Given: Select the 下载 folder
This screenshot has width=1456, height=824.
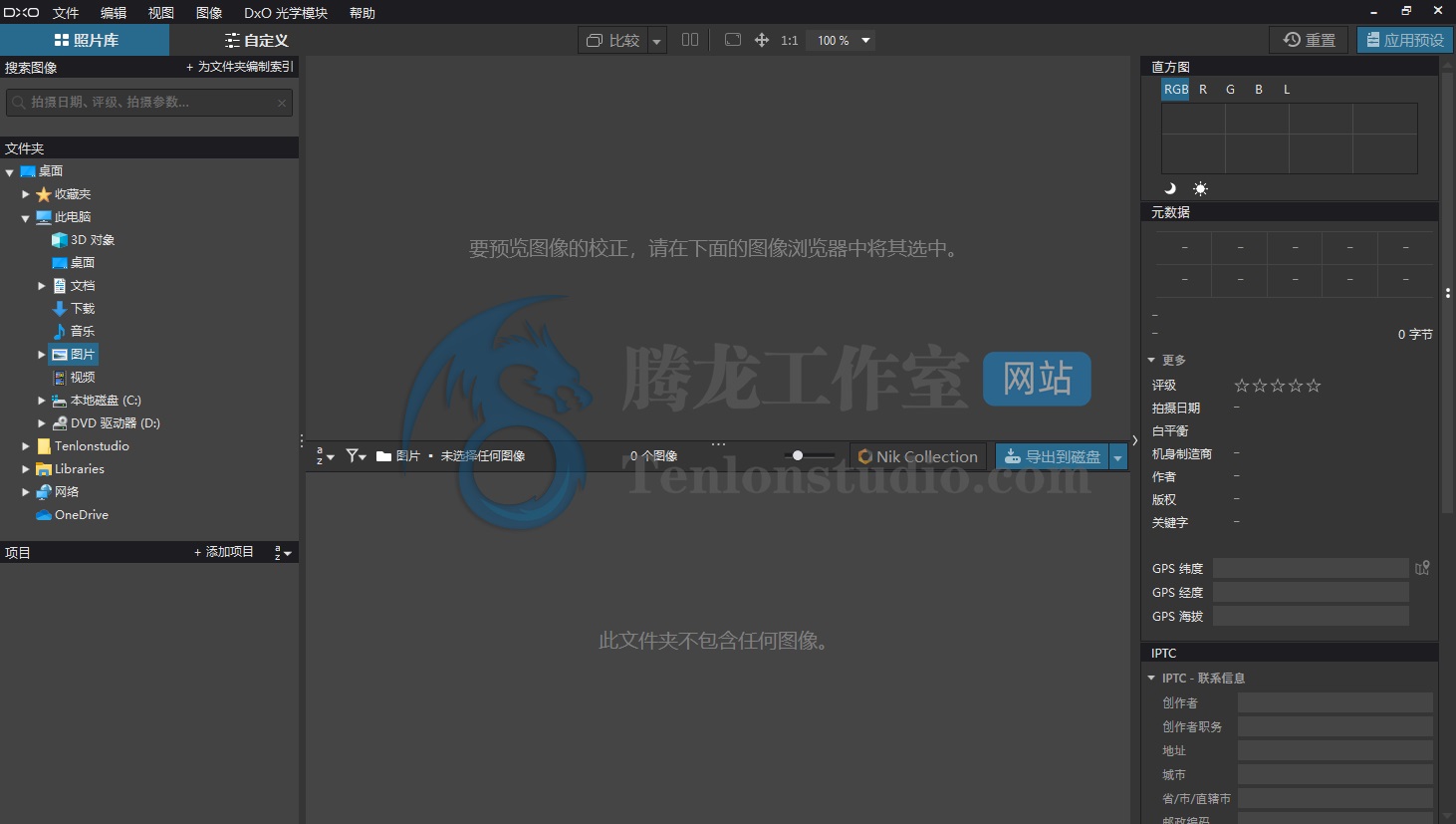Looking at the screenshot, I should point(74,309).
